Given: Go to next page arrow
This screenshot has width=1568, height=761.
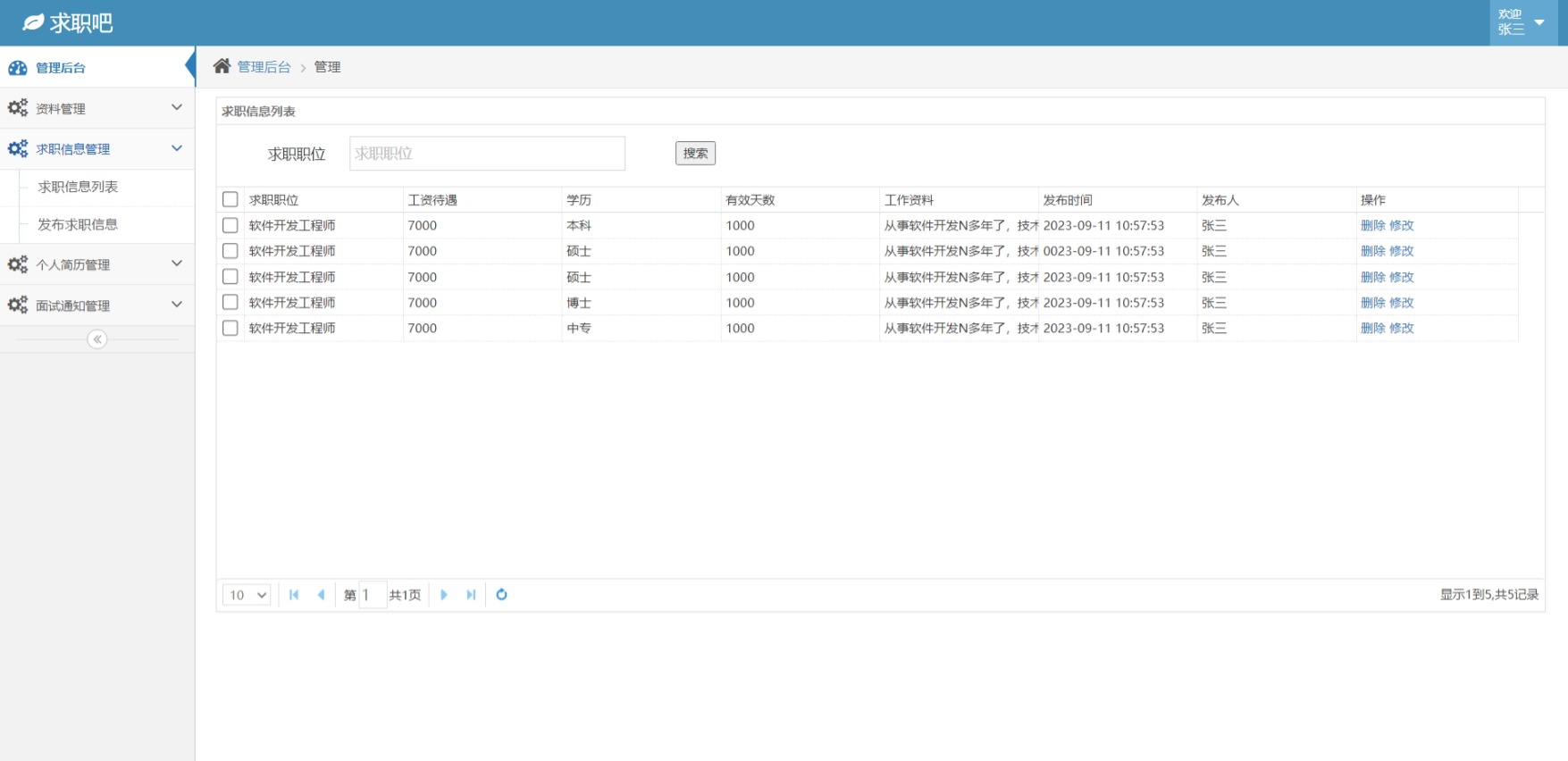Looking at the screenshot, I should (x=444, y=595).
